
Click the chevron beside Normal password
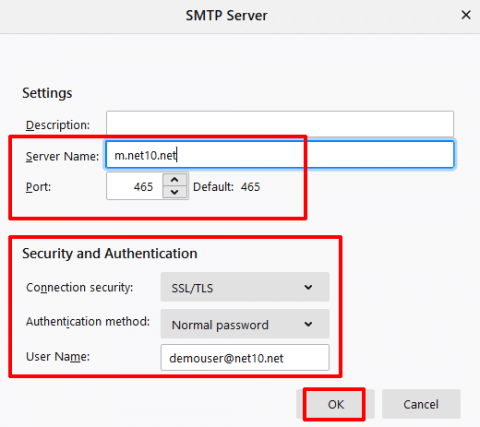coord(308,324)
